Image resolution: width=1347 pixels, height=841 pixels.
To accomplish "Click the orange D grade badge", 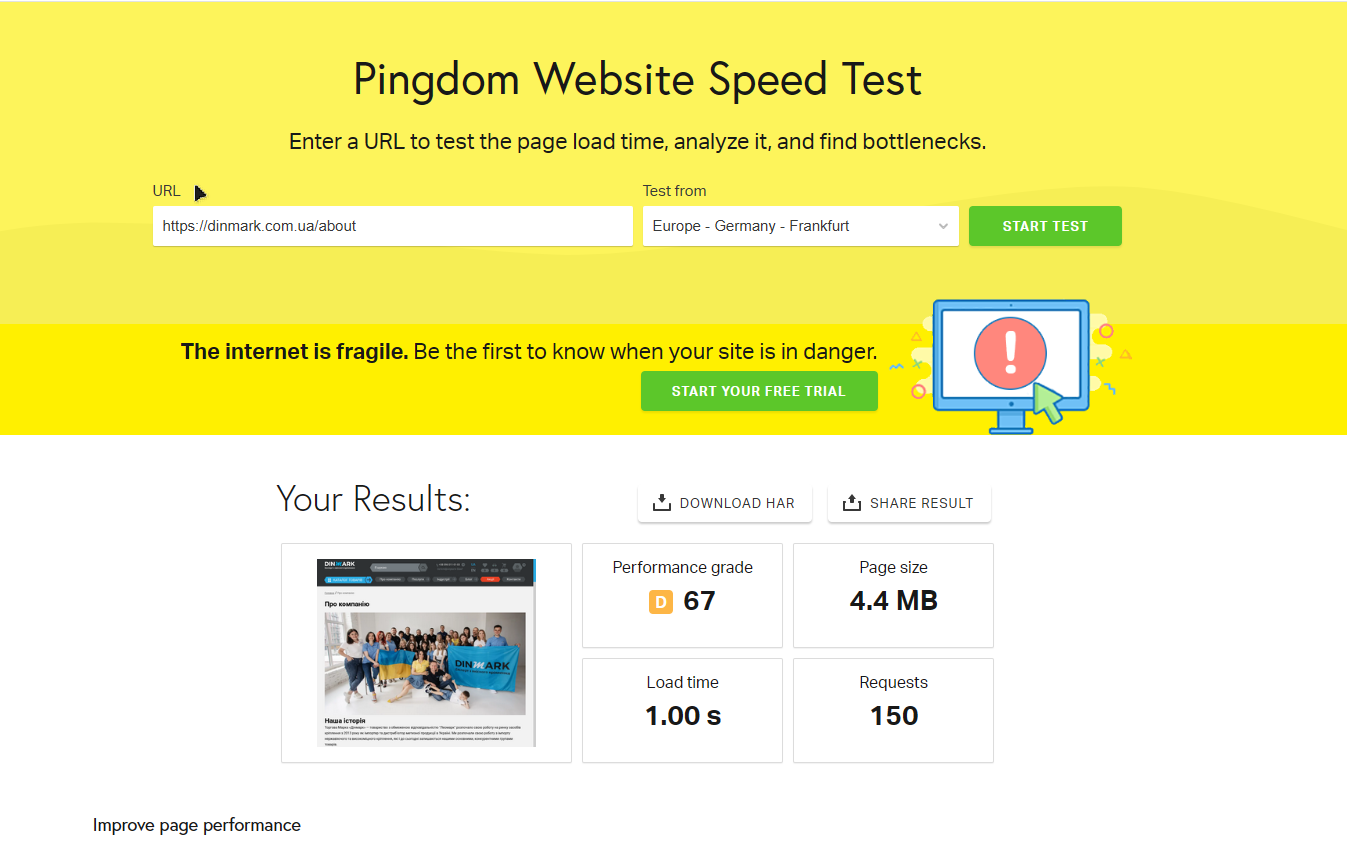I will pos(661,601).
